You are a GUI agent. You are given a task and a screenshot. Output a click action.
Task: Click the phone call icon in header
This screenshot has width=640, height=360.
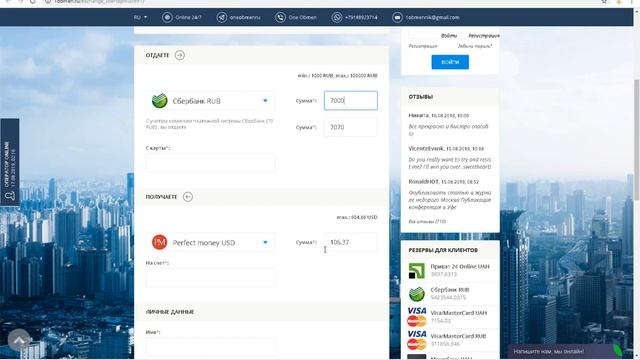click(280, 18)
